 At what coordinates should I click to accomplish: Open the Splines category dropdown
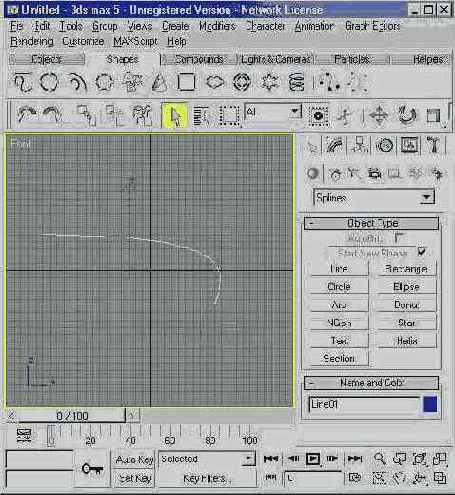(374, 197)
